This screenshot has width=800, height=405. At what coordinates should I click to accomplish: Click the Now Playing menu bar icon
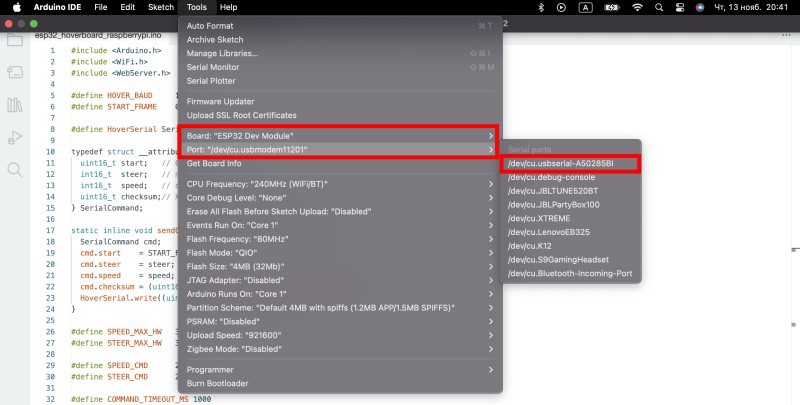click(x=561, y=7)
